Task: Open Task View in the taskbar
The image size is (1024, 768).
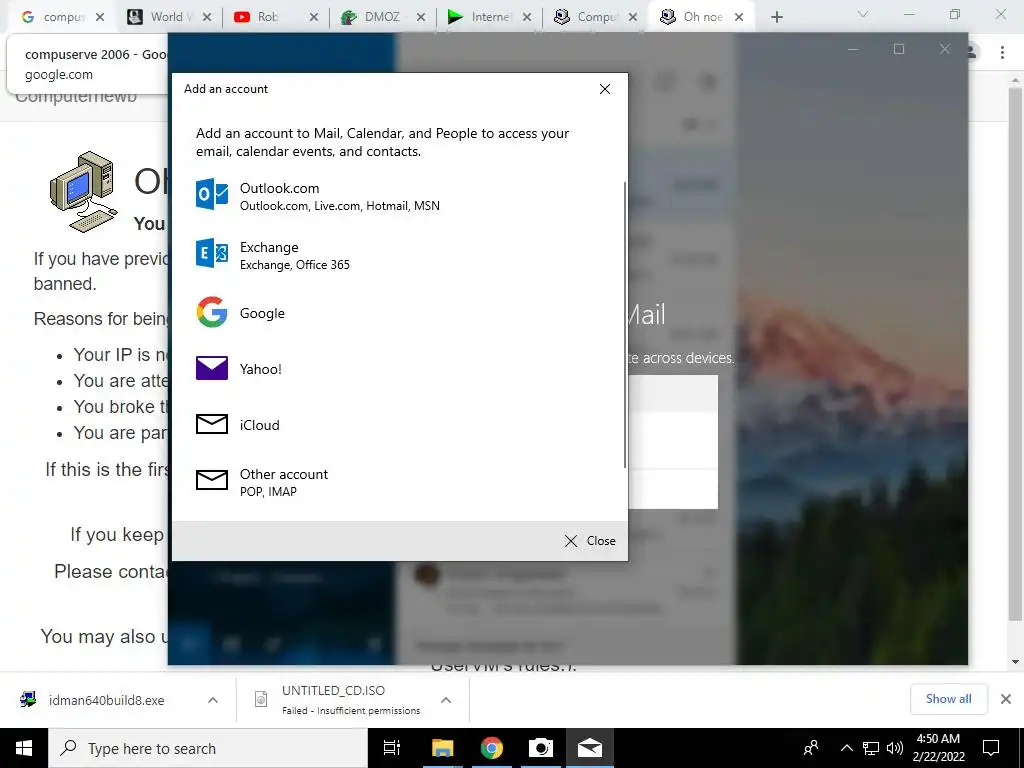Action: click(392, 748)
